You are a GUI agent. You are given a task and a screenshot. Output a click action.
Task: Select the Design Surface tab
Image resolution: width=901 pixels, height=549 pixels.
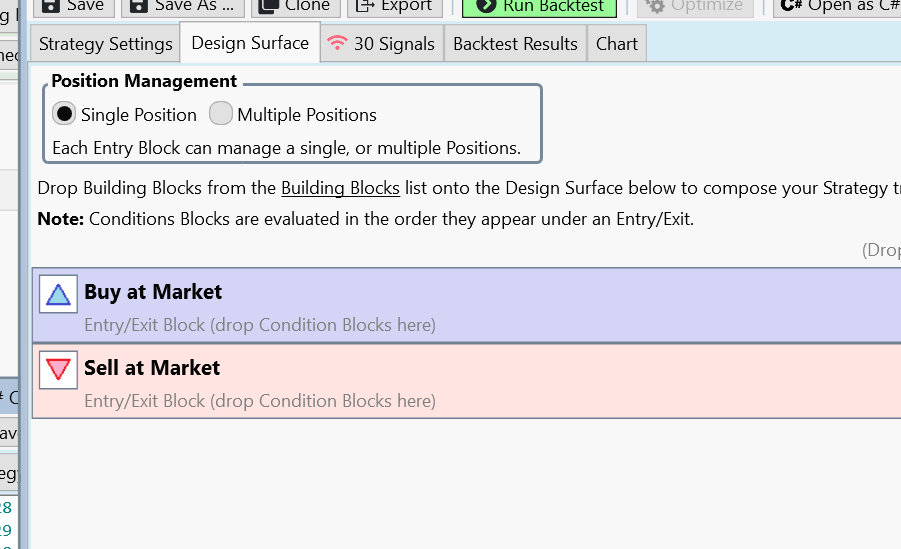point(250,43)
